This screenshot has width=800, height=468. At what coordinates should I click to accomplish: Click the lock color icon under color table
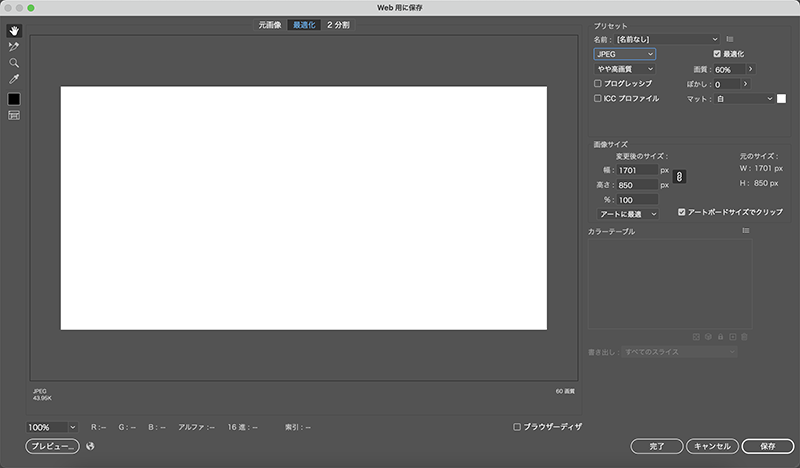[720, 337]
